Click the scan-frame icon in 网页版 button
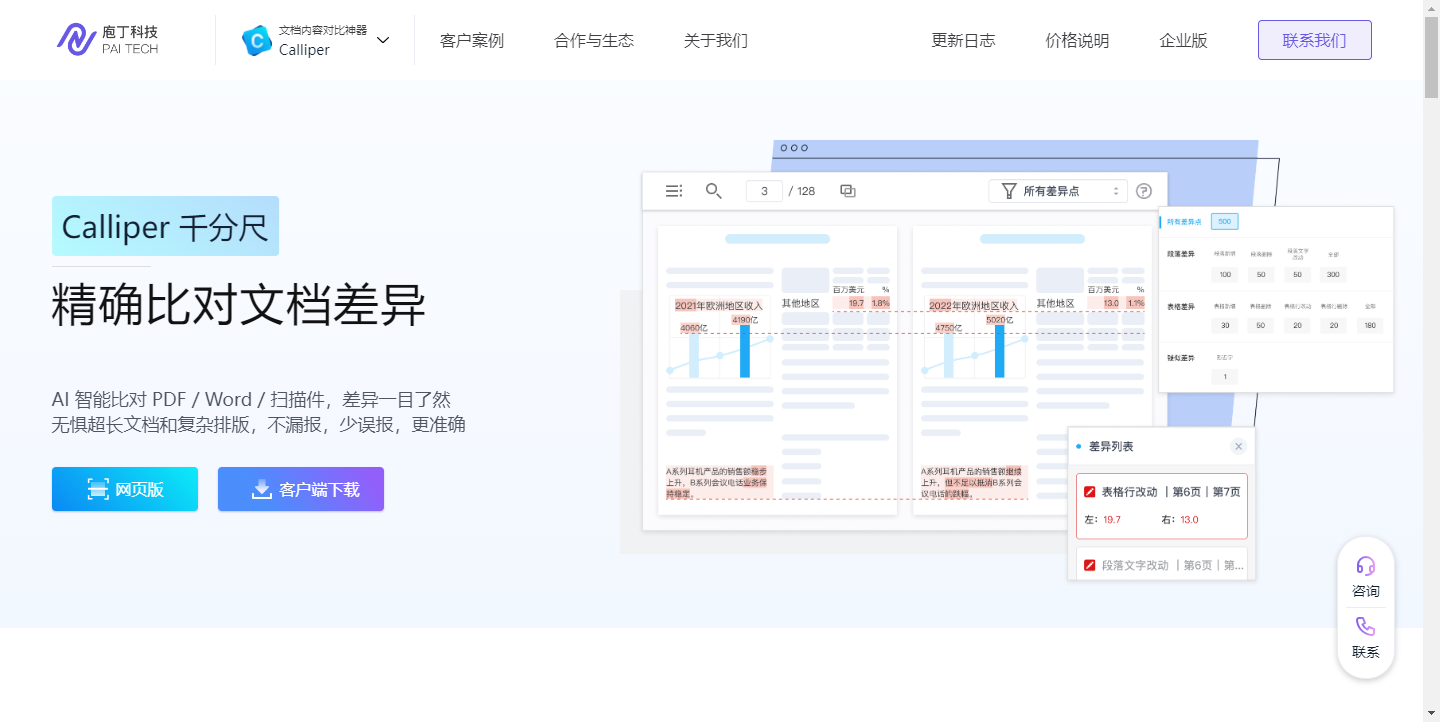This screenshot has height=722, width=1440. tap(98, 489)
